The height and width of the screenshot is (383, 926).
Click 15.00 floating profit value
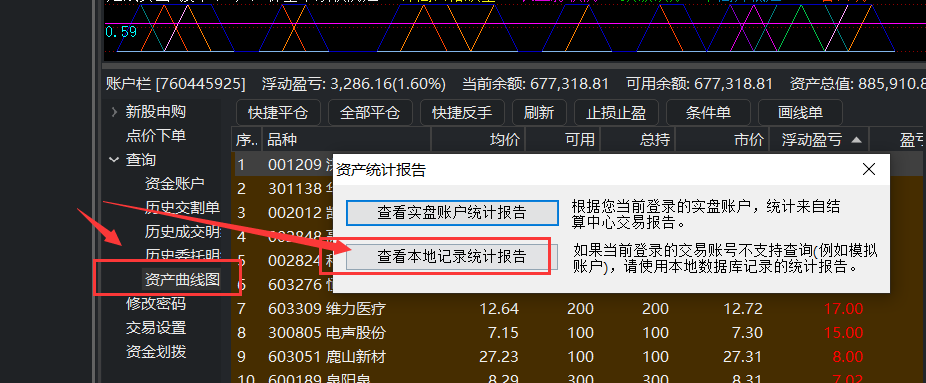(x=843, y=333)
